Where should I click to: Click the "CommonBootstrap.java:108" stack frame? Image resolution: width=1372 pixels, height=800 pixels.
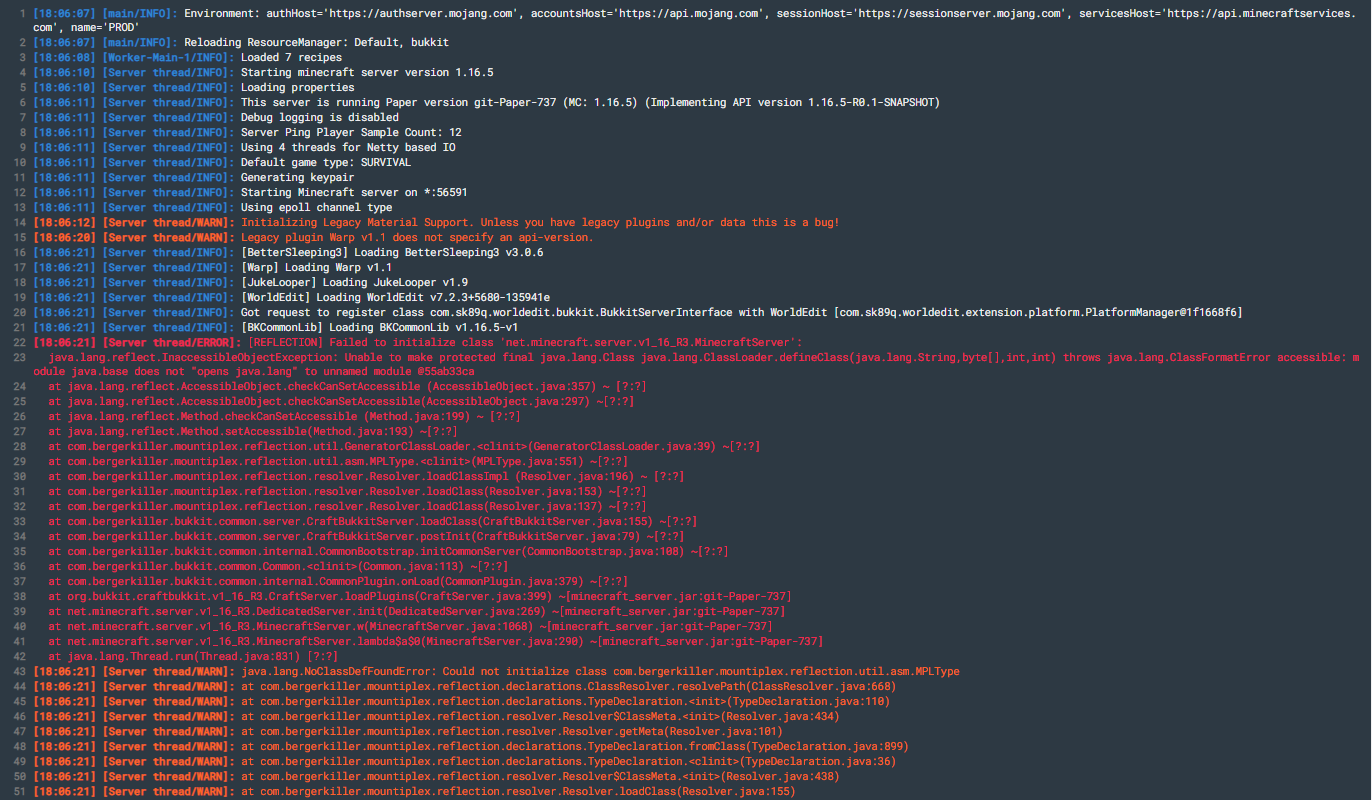(389, 553)
